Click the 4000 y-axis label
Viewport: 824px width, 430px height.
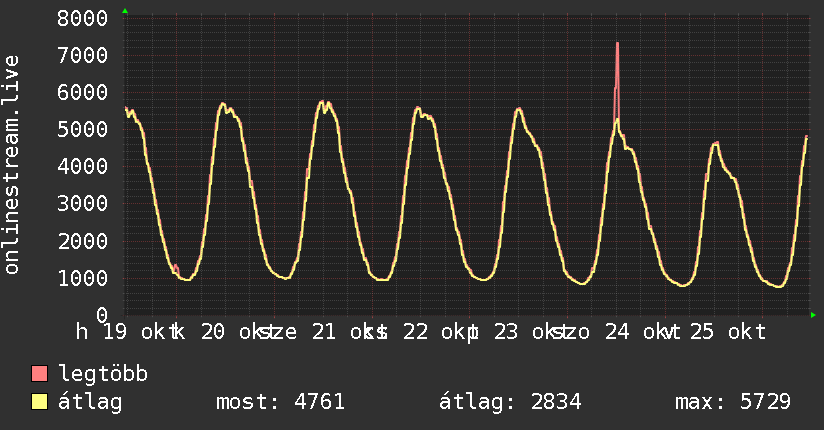click(x=83, y=167)
